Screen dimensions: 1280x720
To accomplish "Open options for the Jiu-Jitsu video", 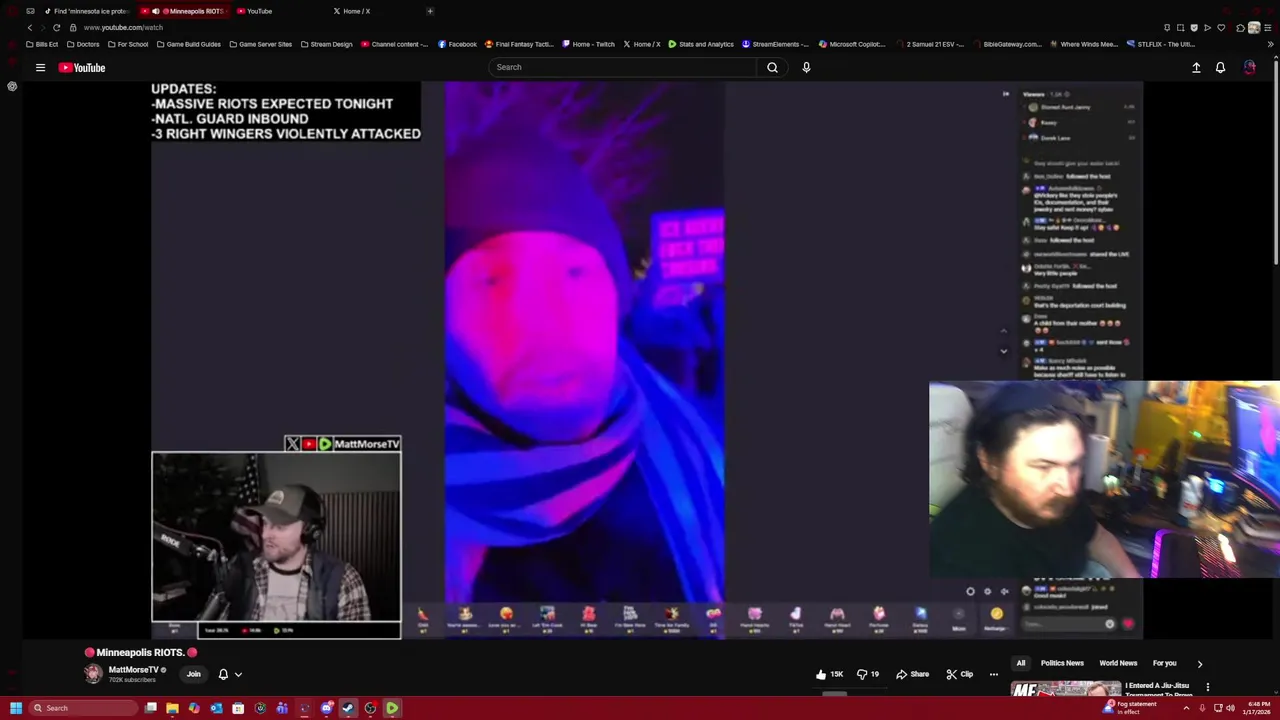I will point(1207,687).
